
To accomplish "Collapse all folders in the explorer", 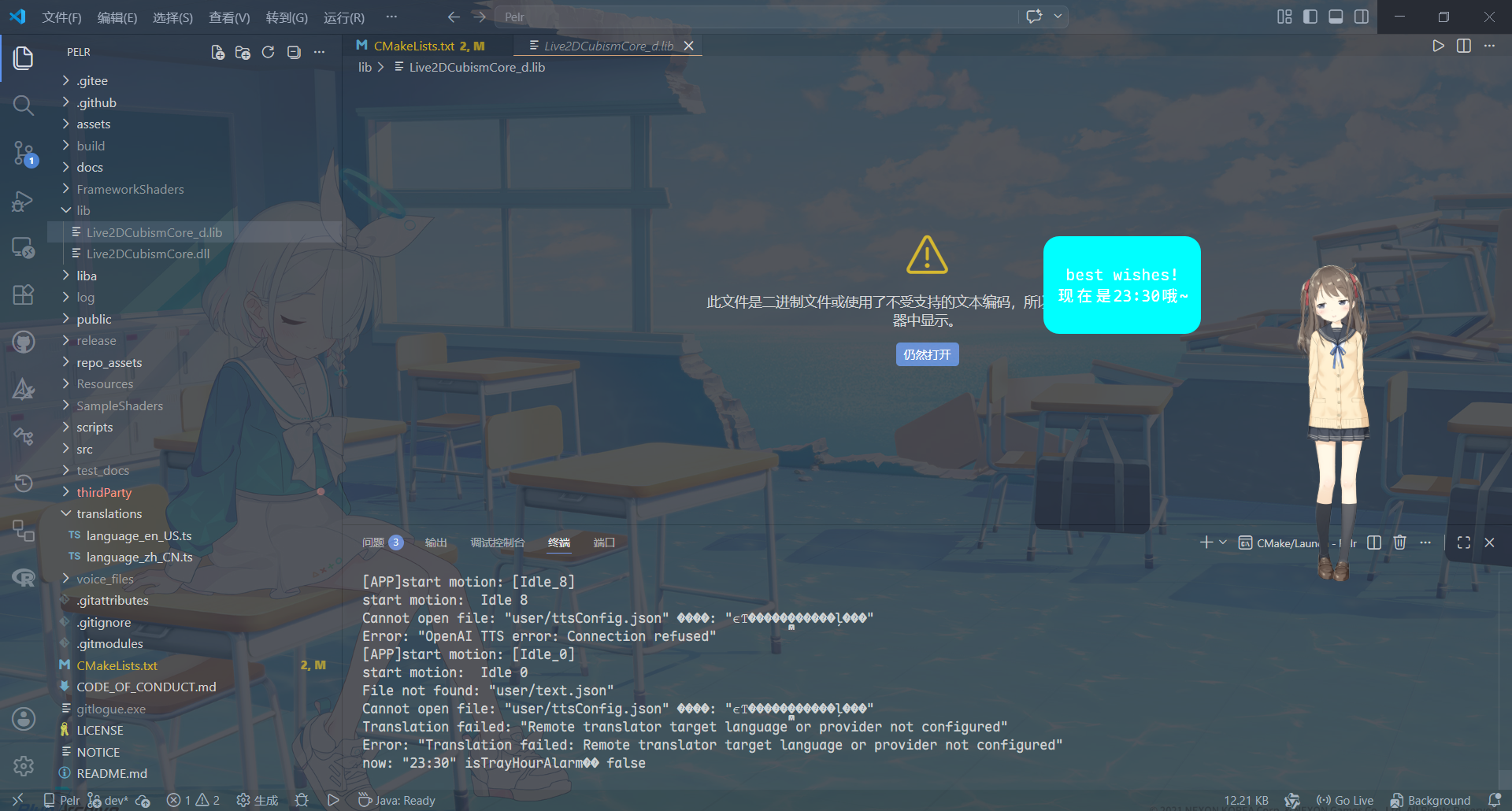I will click(294, 52).
